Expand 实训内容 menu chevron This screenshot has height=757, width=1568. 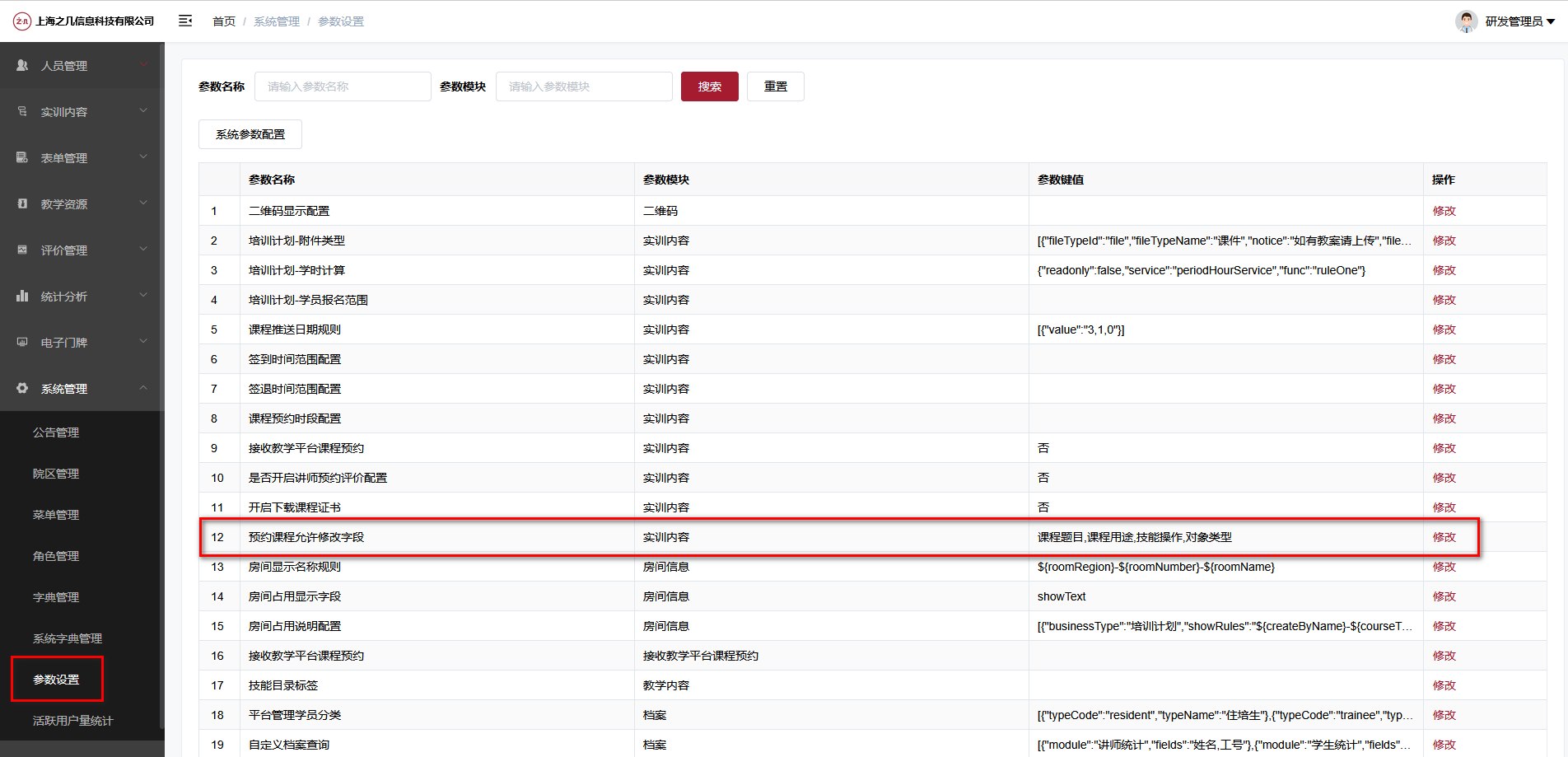click(x=143, y=110)
